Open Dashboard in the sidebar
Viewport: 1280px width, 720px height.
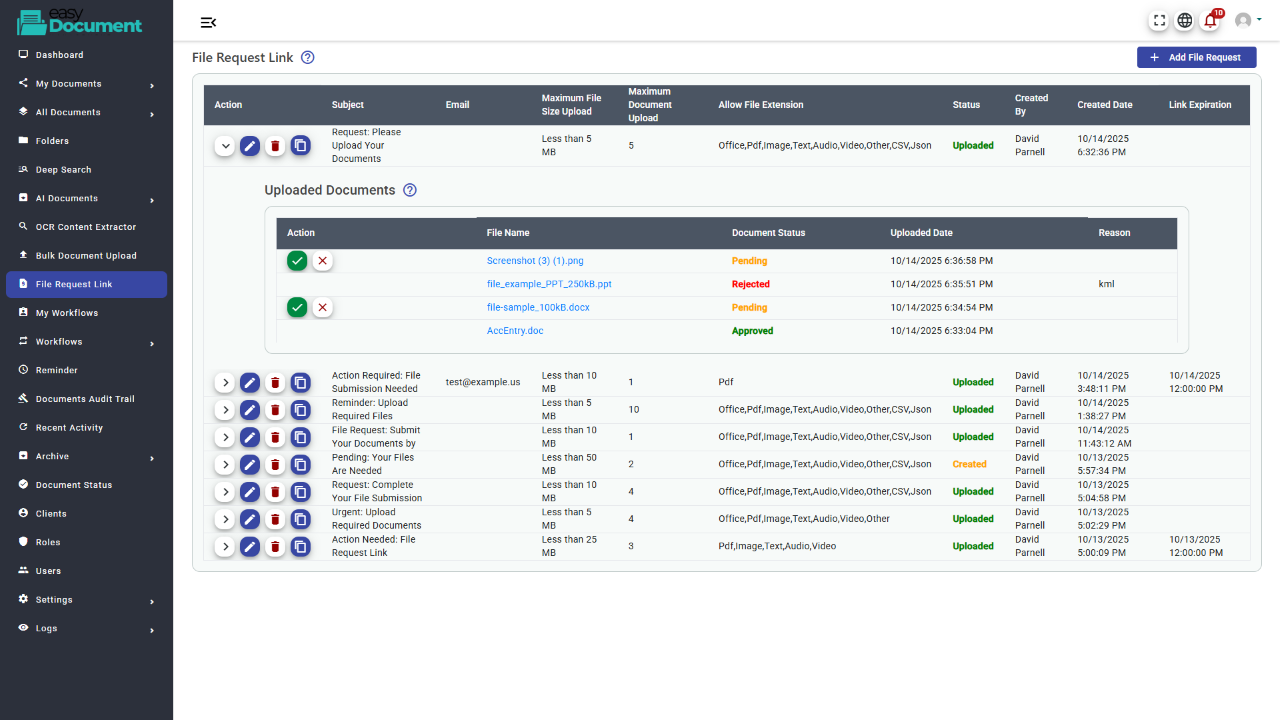coord(86,55)
